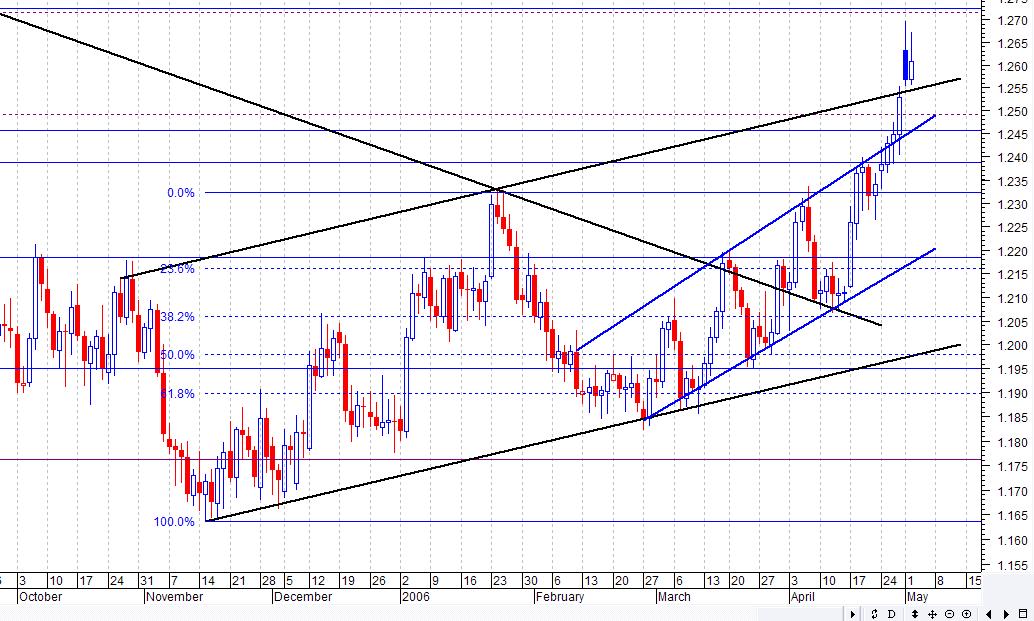Select the four-way pan chart icon
The image size is (1034, 621).
point(933,612)
